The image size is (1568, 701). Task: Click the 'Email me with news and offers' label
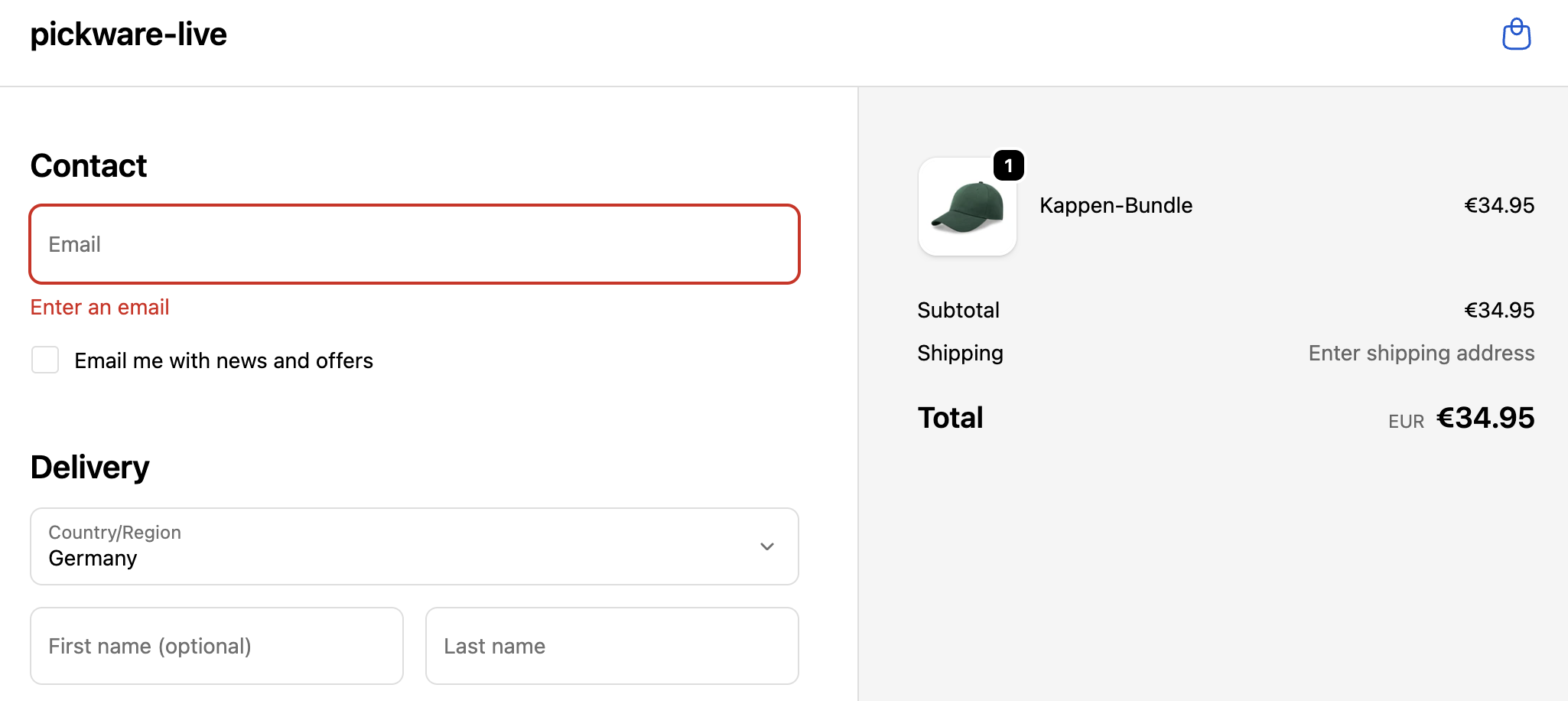click(223, 360)
